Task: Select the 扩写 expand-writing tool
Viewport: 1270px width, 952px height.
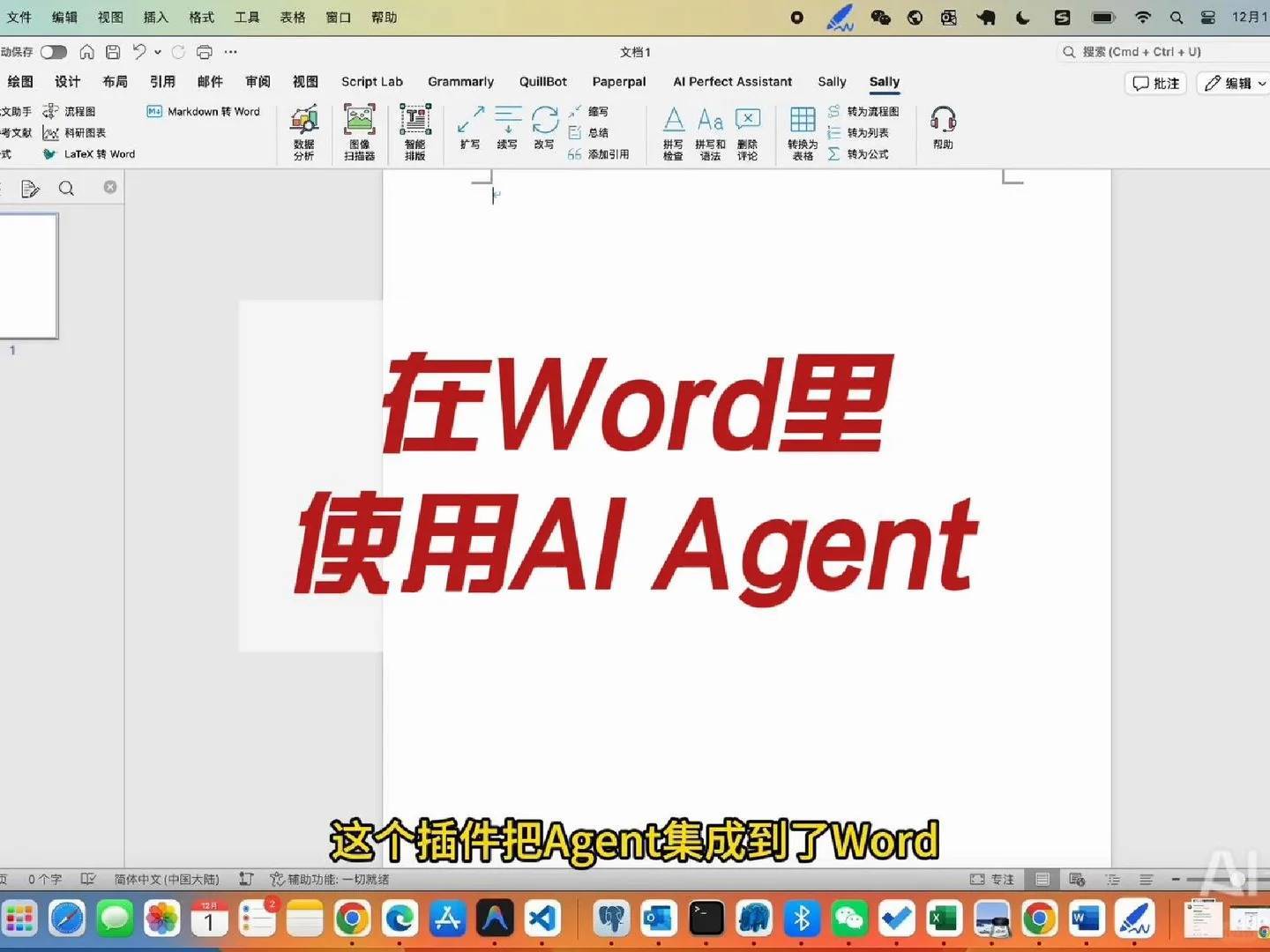Action: click(x=470, y=130)
